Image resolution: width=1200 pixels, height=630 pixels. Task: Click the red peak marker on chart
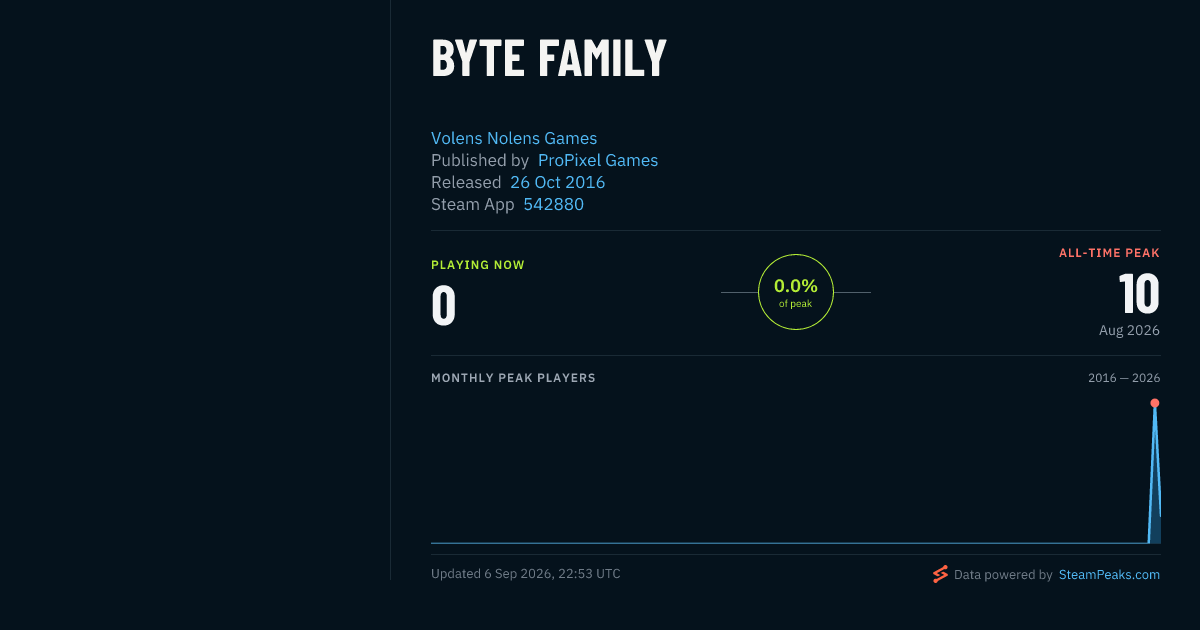[1155, 403]
